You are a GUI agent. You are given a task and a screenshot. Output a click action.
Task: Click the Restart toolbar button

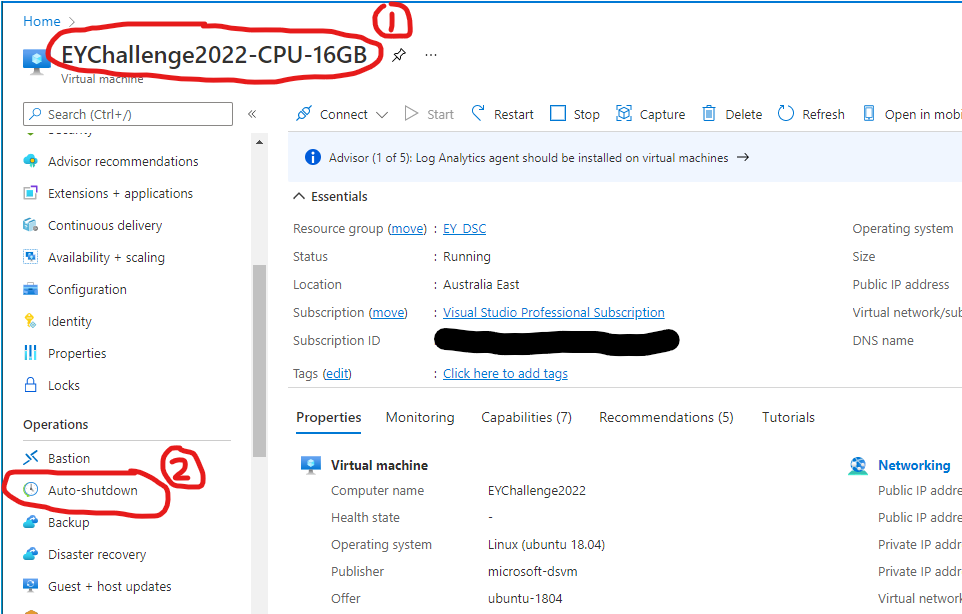point(502,114)
